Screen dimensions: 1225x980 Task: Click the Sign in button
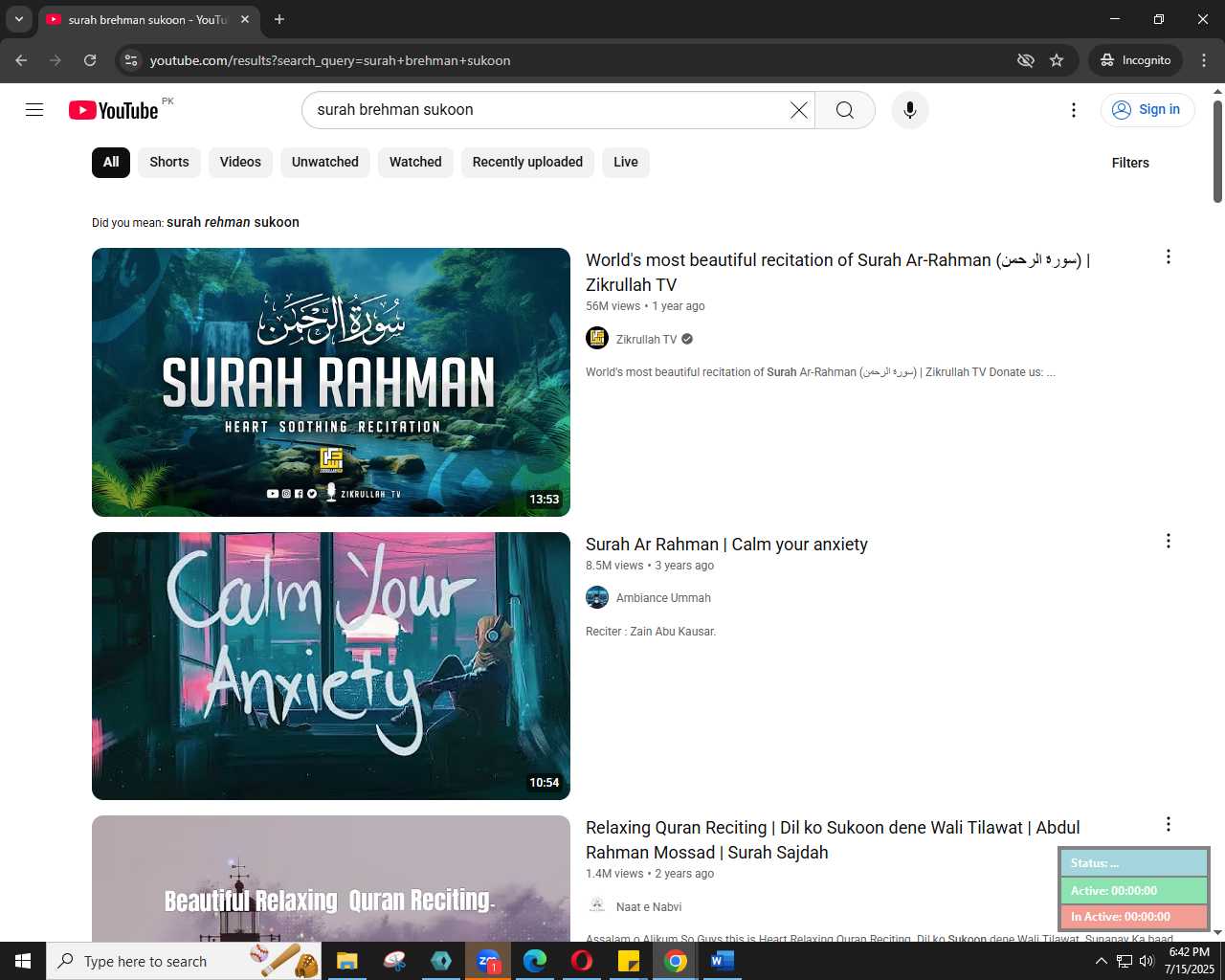(x=1147, y=110)
